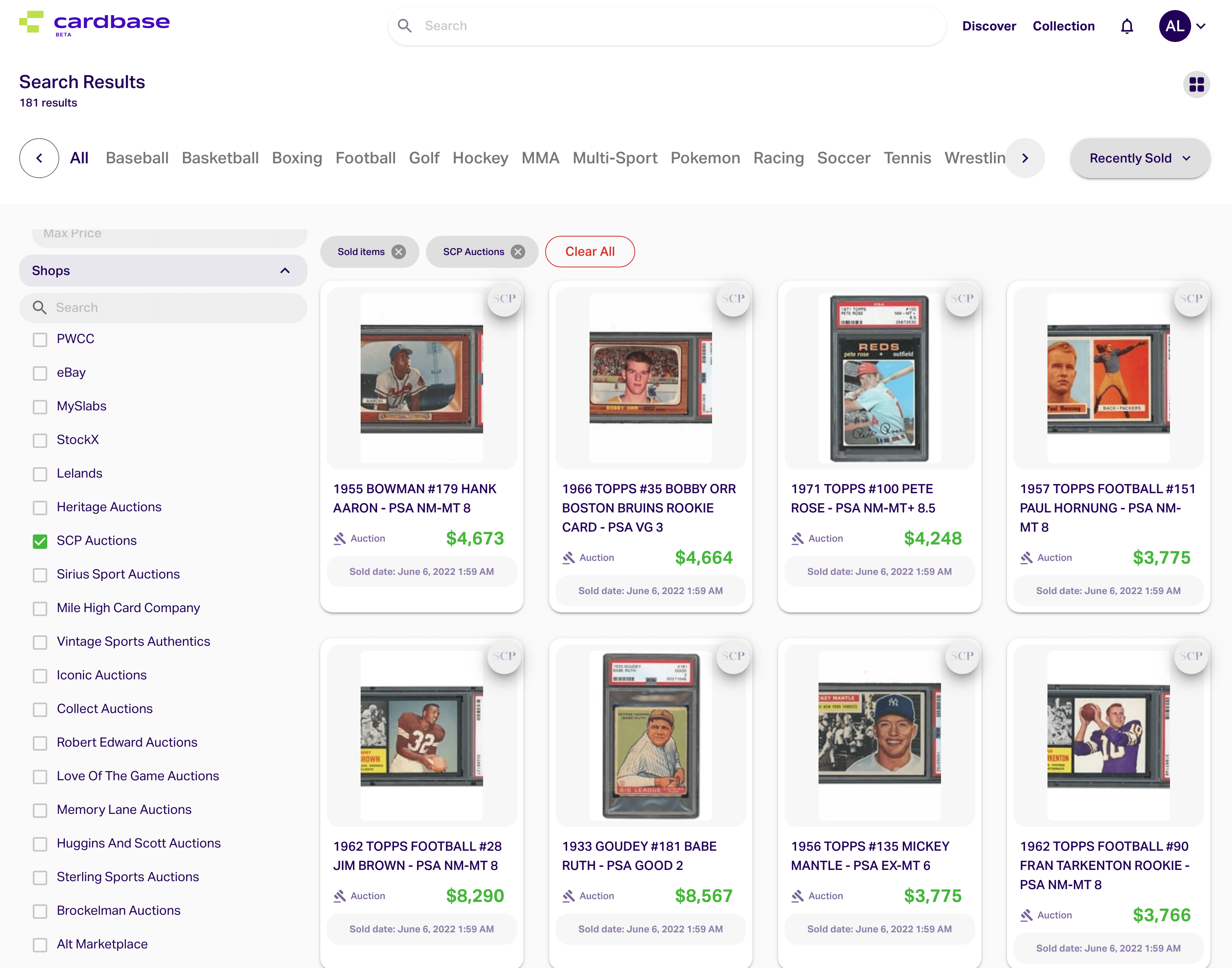Click the SCP badge on Pete Rose card
This screenshot has width=1232, height=968.
[962, 299]
